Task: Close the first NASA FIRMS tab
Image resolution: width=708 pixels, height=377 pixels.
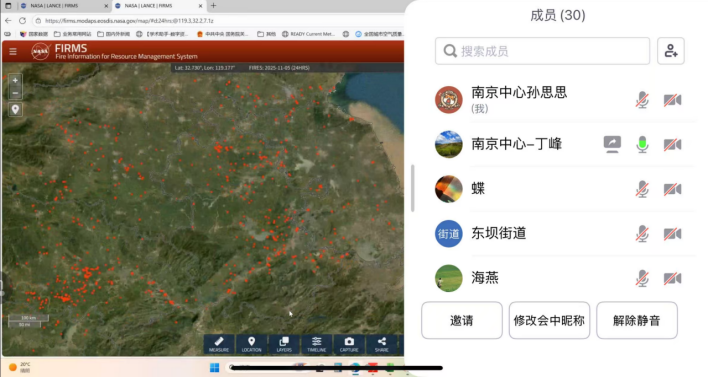Action: point(106,6)
